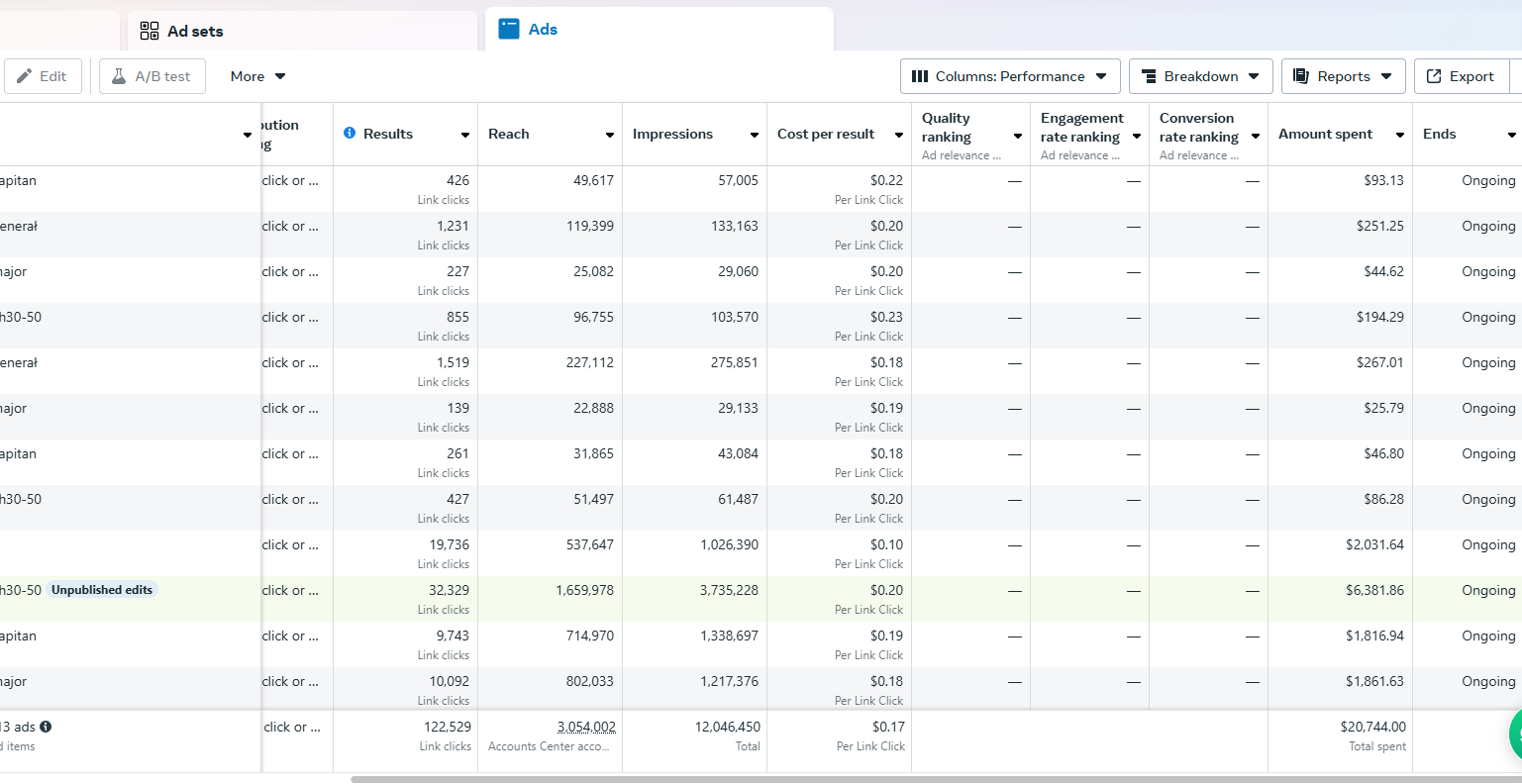Open Amount spent column menu arrow
Screen dimensions: 1522x784
pos(1400,135)
